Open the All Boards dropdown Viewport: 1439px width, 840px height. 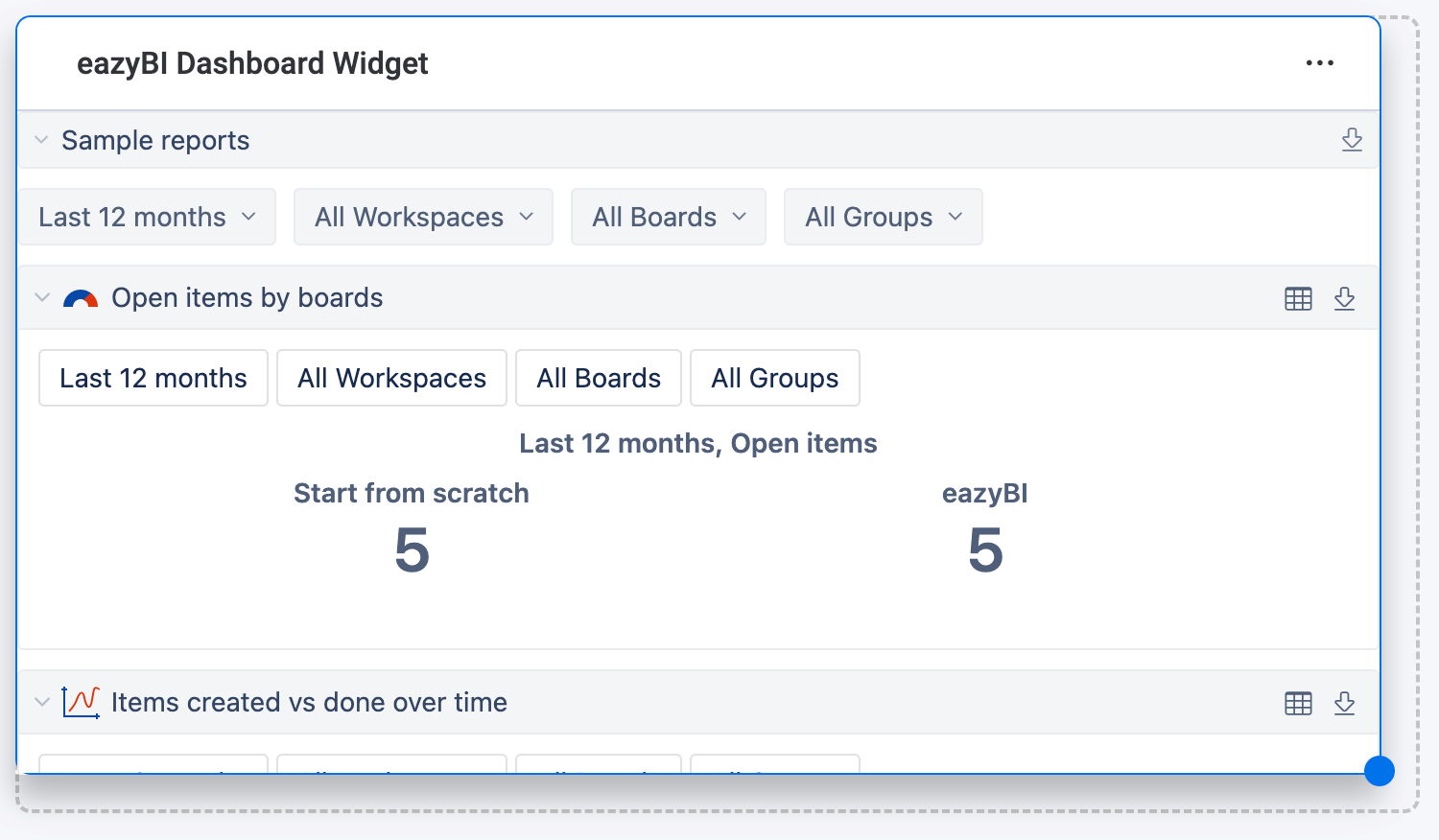pos(668,217)
